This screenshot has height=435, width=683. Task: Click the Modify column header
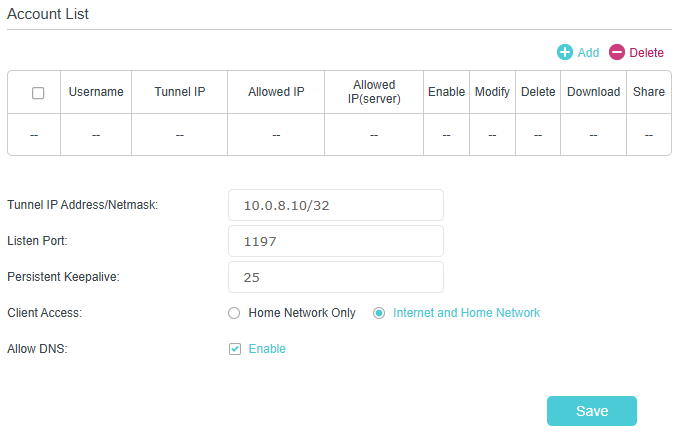(x=492, y=92)
